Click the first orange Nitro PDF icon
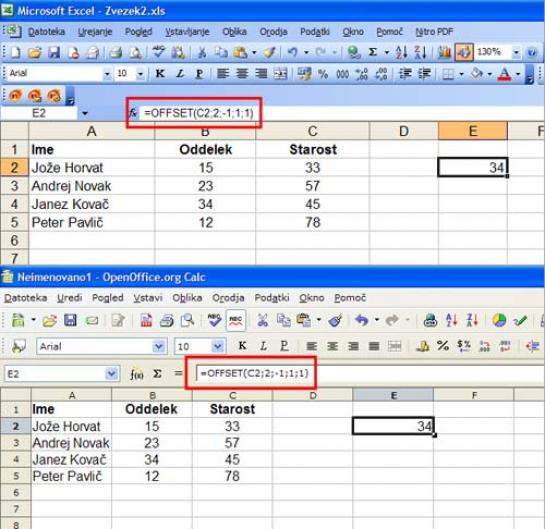 point(15,95)
